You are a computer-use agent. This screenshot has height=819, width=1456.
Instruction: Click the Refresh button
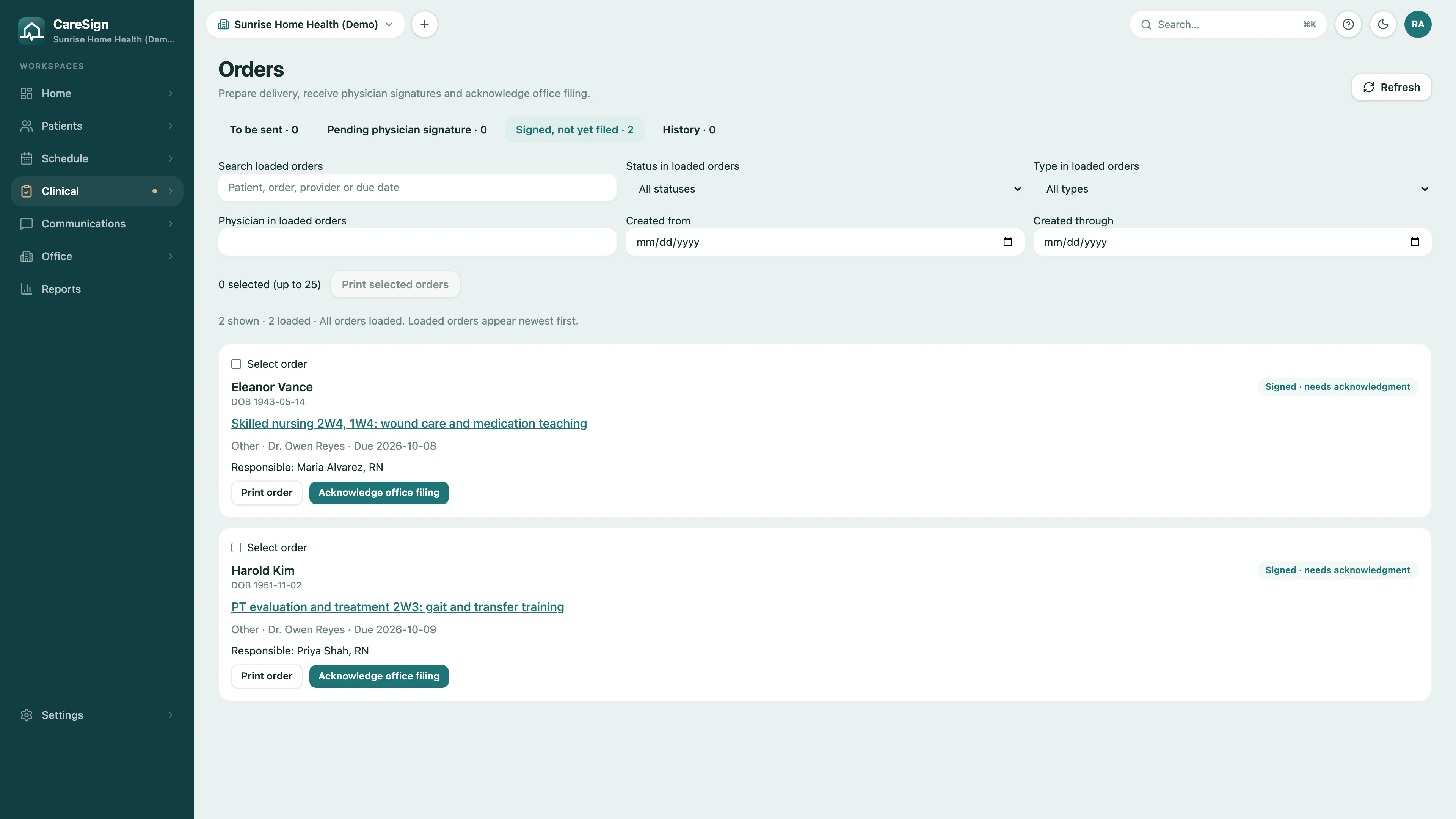pos(1391,87)
